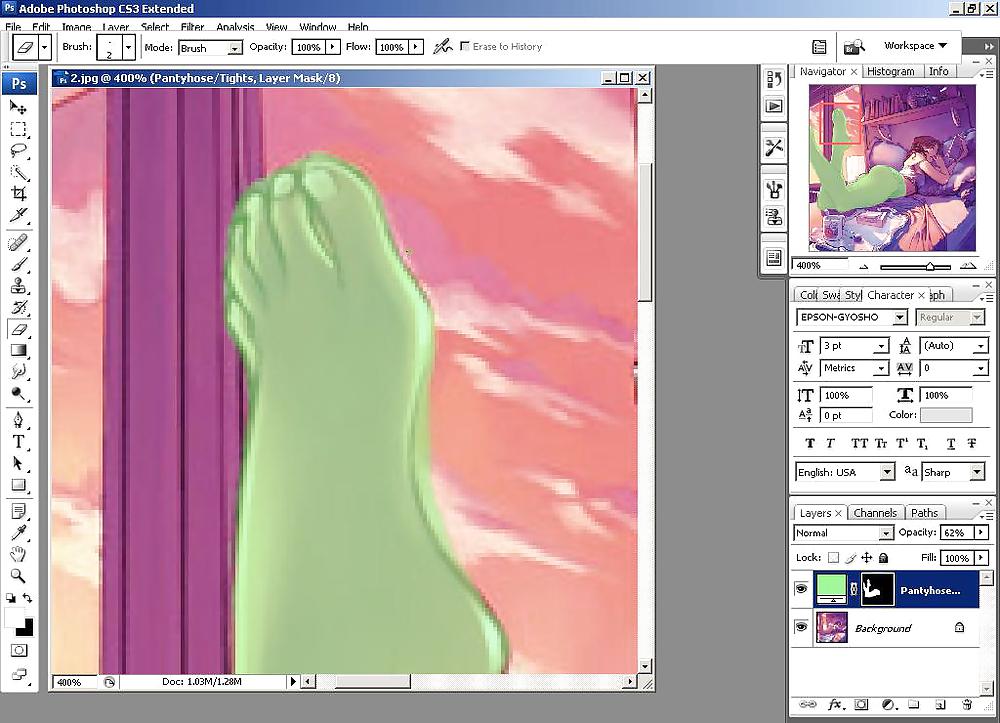The height and width of the screenshot is (723, 1000).
Task: Switch to the Paths tab
Action: (924, 513)
